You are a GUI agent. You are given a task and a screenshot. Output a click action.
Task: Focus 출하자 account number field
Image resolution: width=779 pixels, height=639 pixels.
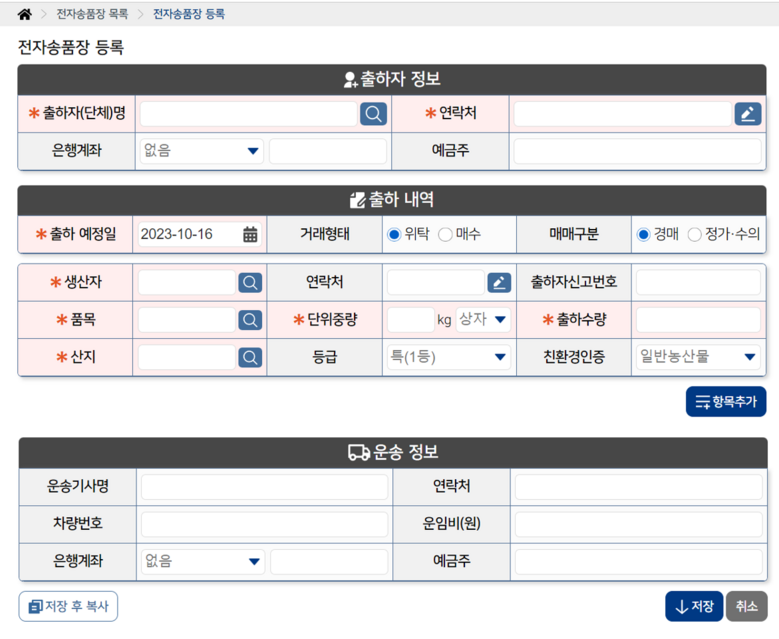[328, 151]
